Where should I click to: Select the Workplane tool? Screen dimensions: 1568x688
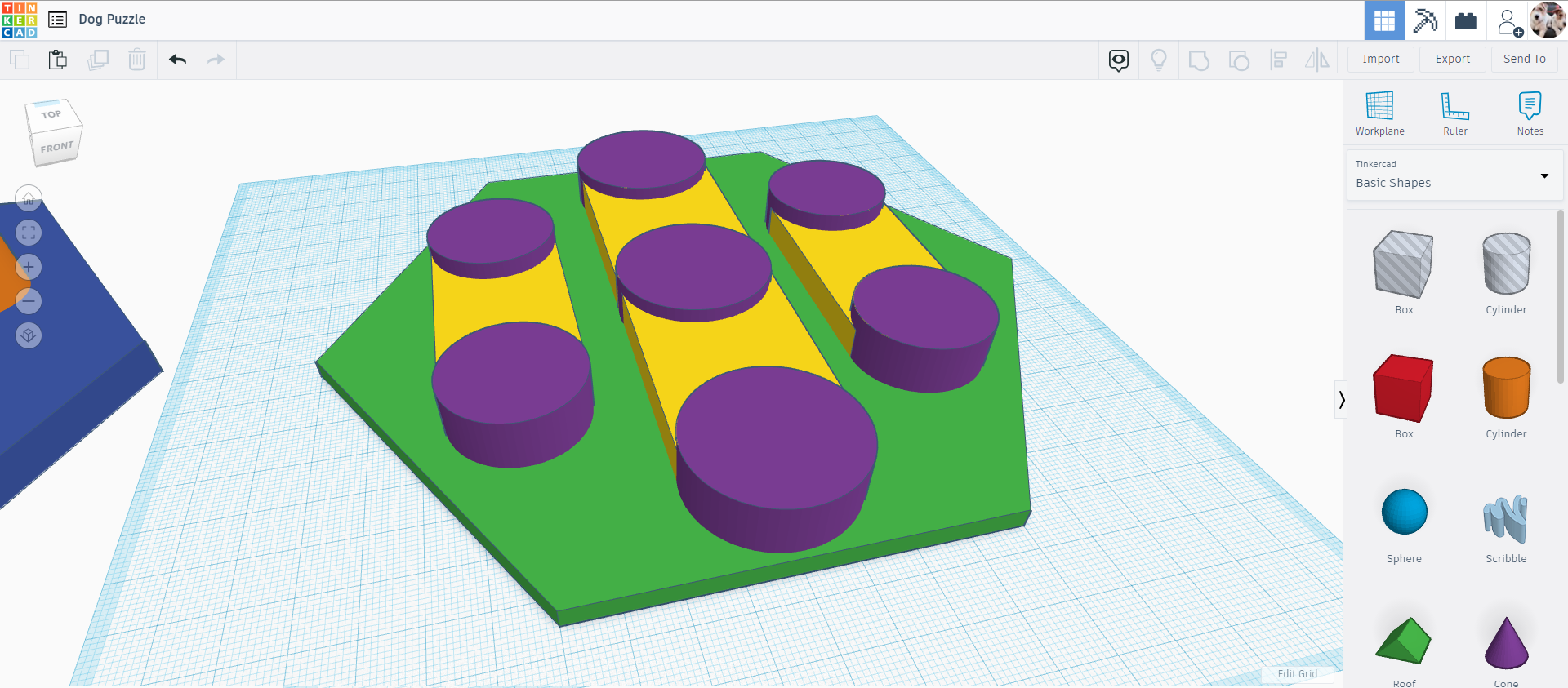1380,113
